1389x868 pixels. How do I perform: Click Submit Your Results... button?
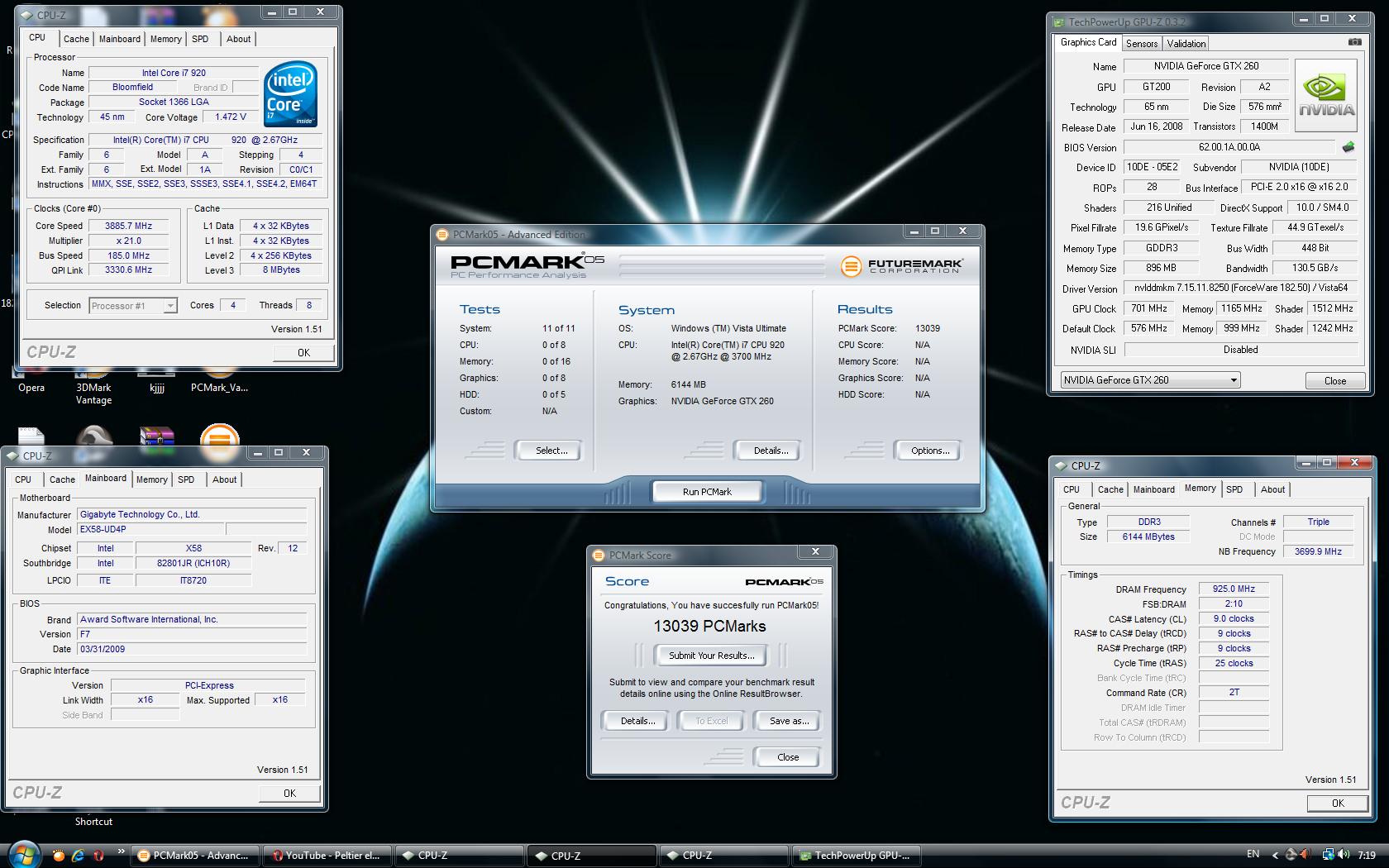(711, 656)
